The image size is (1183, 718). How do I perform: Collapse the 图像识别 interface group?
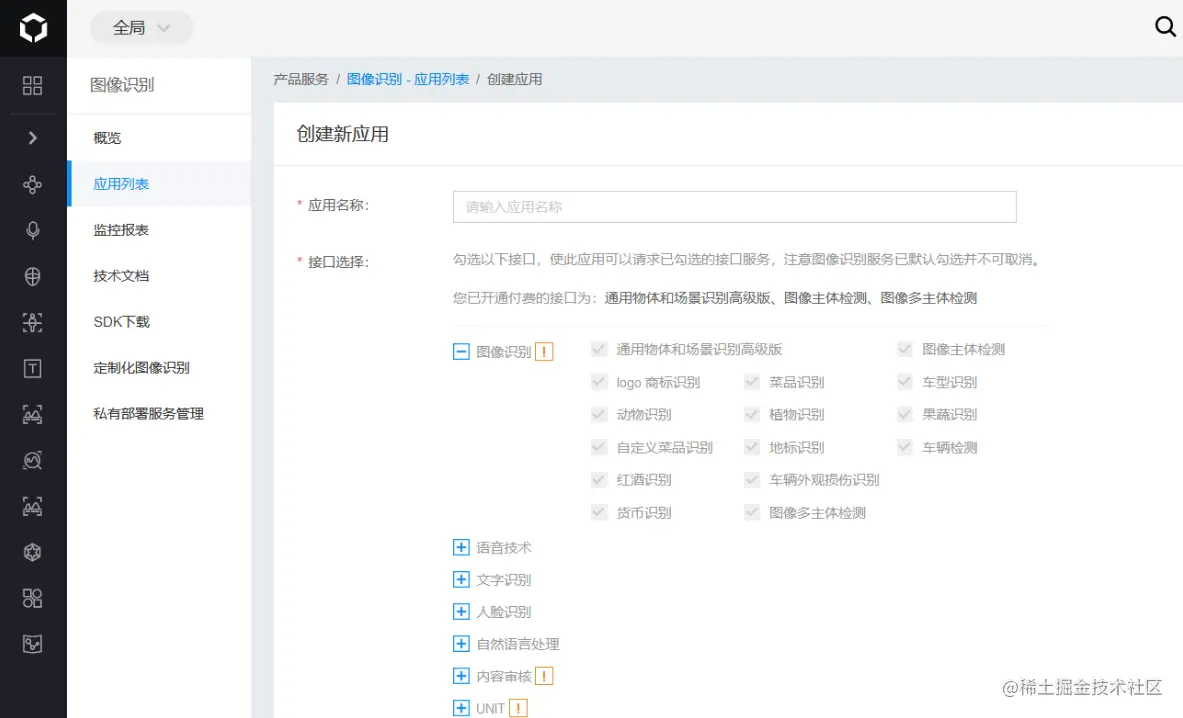point(461,351)
